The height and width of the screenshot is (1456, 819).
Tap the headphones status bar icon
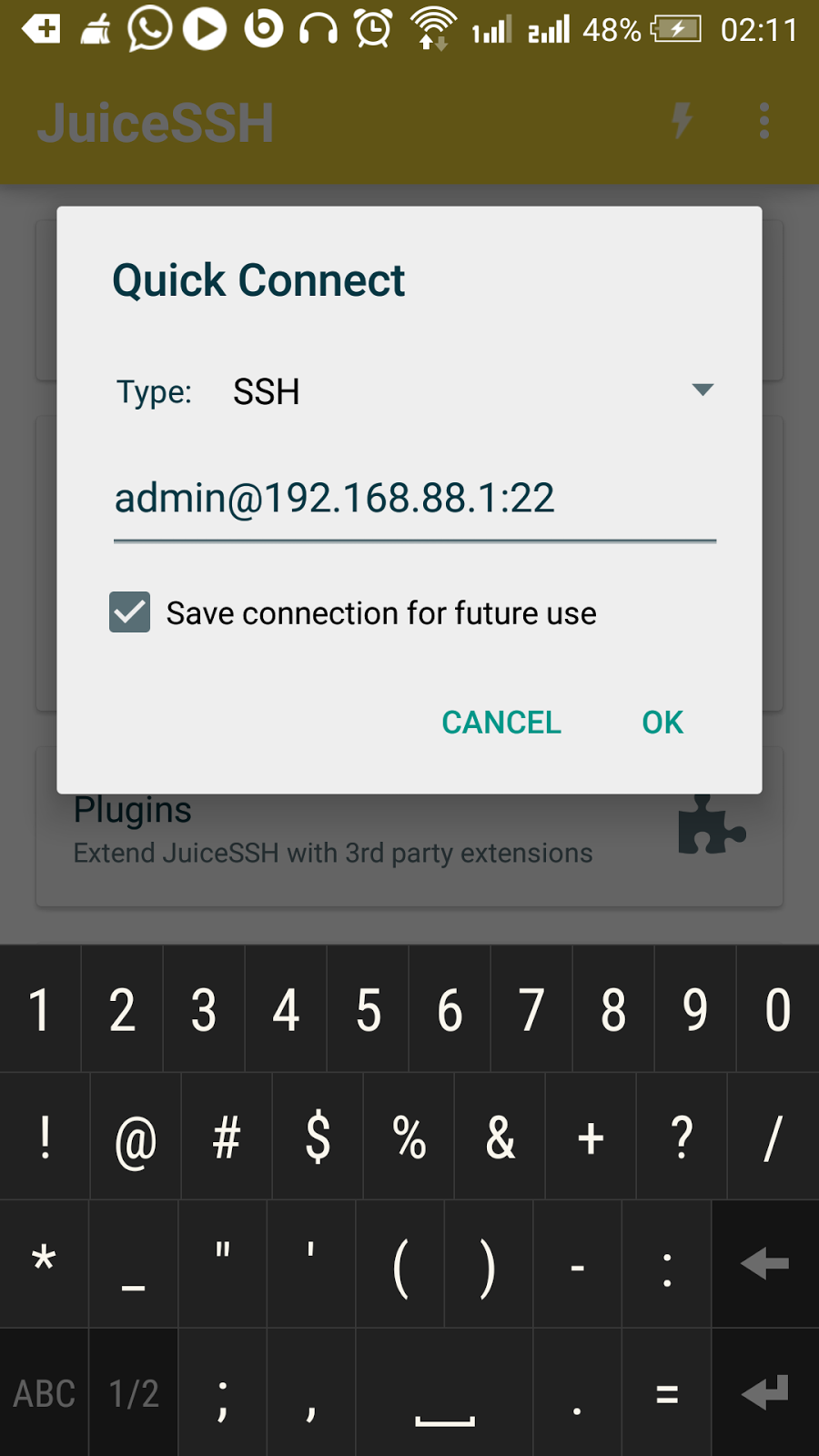318,29
